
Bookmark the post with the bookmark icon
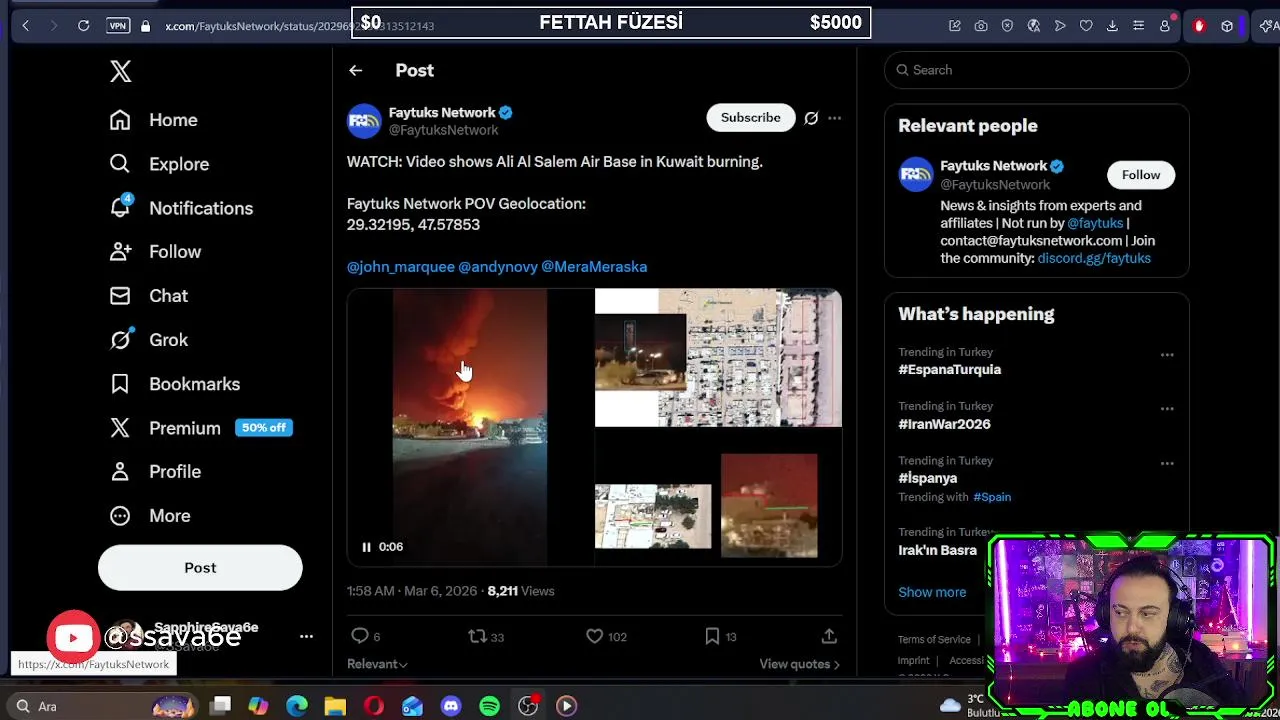click(x=712, y=636)
